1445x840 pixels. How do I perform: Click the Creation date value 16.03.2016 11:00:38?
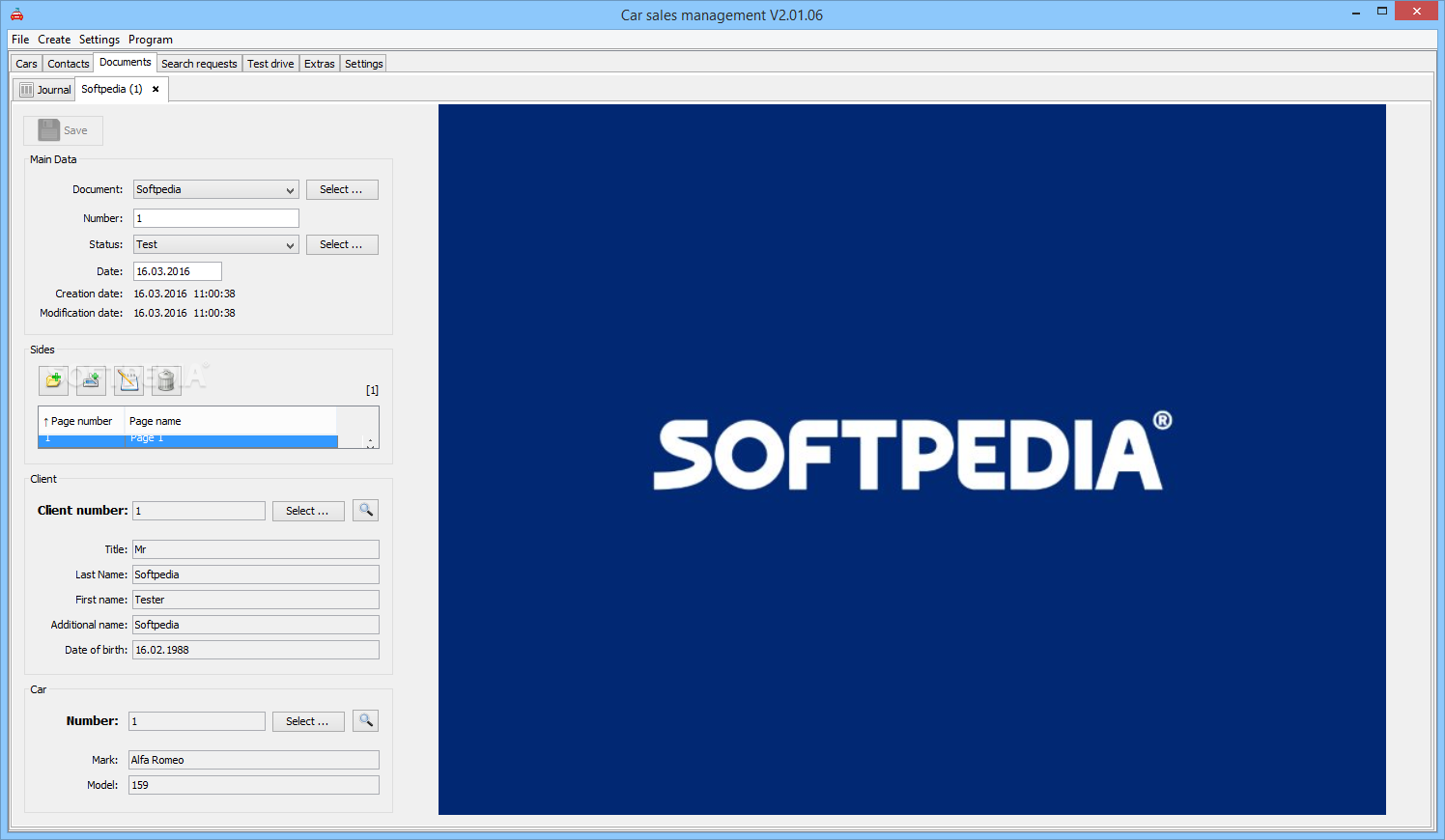click(x=184, y=294)
